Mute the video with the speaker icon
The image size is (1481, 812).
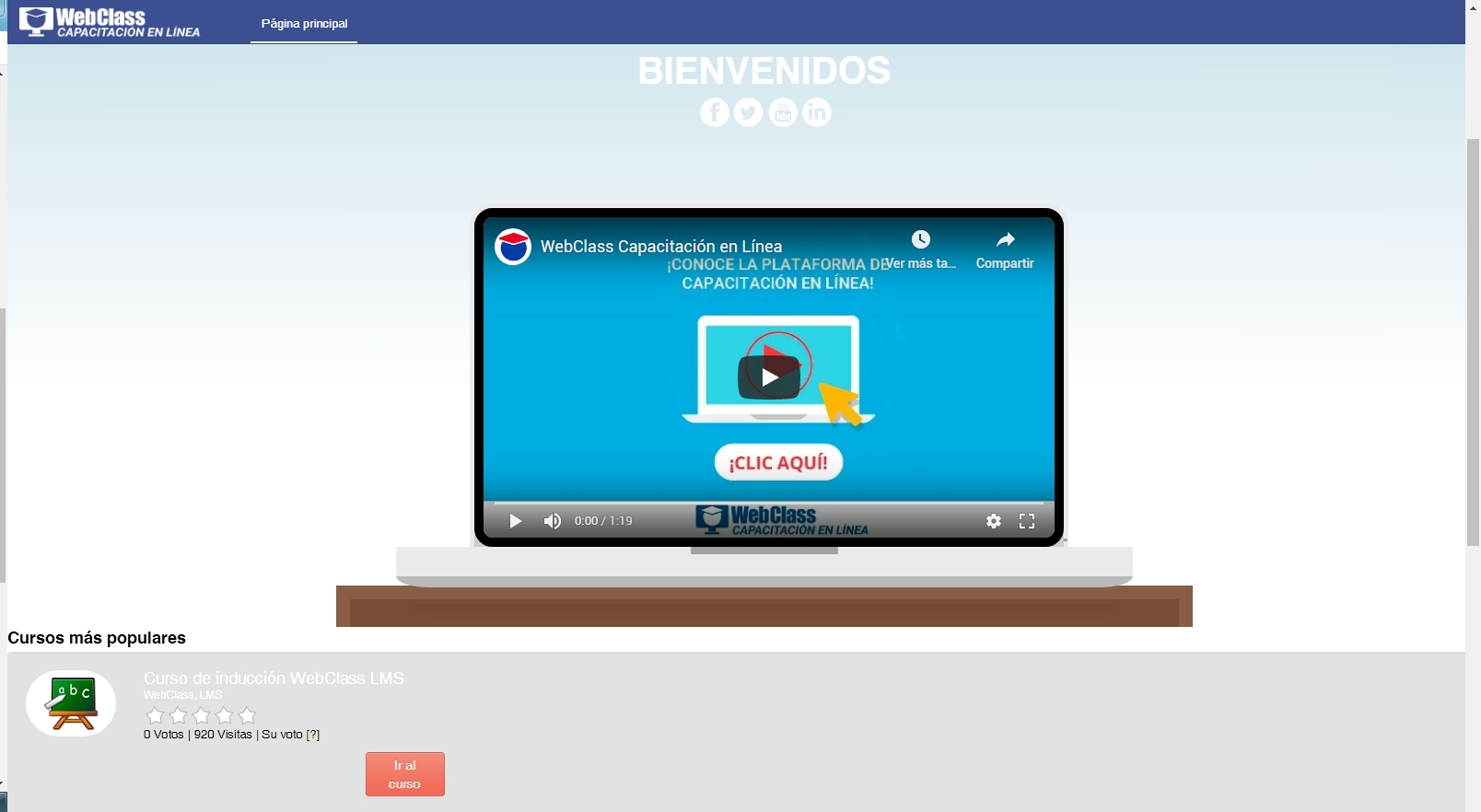pos(553,521)
